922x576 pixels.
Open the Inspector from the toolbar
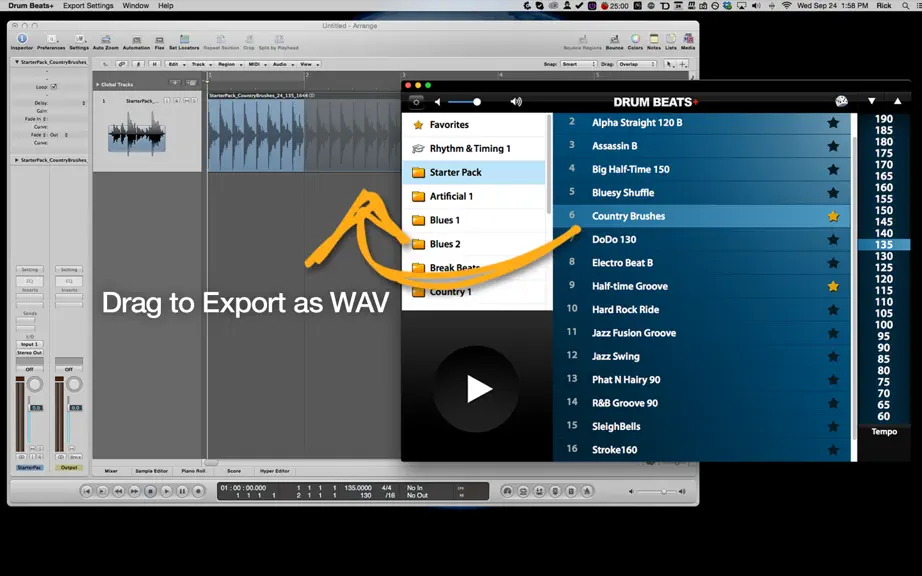point(22,41)
